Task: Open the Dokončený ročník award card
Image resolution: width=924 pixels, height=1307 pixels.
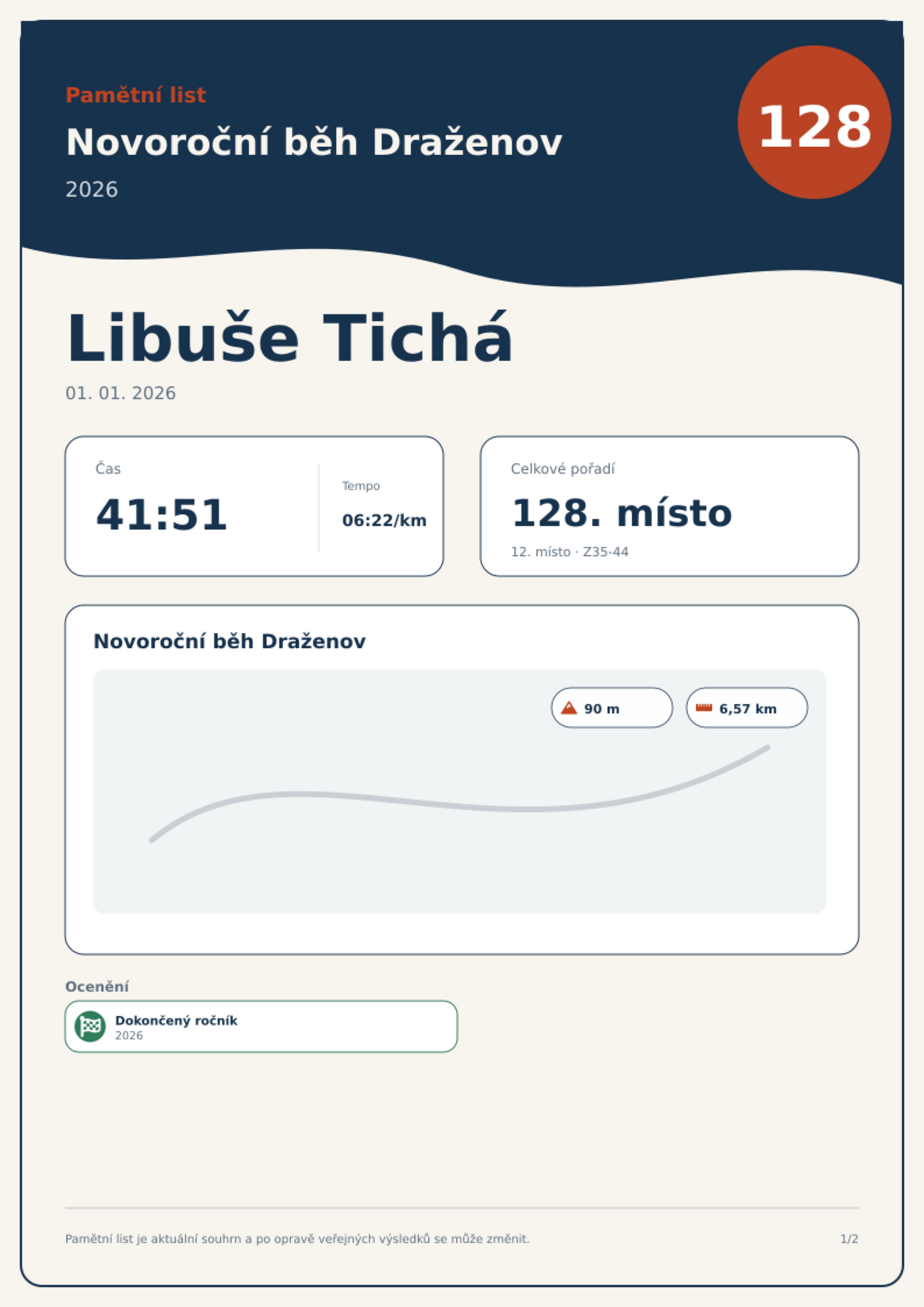Action: pos(261,1027)
